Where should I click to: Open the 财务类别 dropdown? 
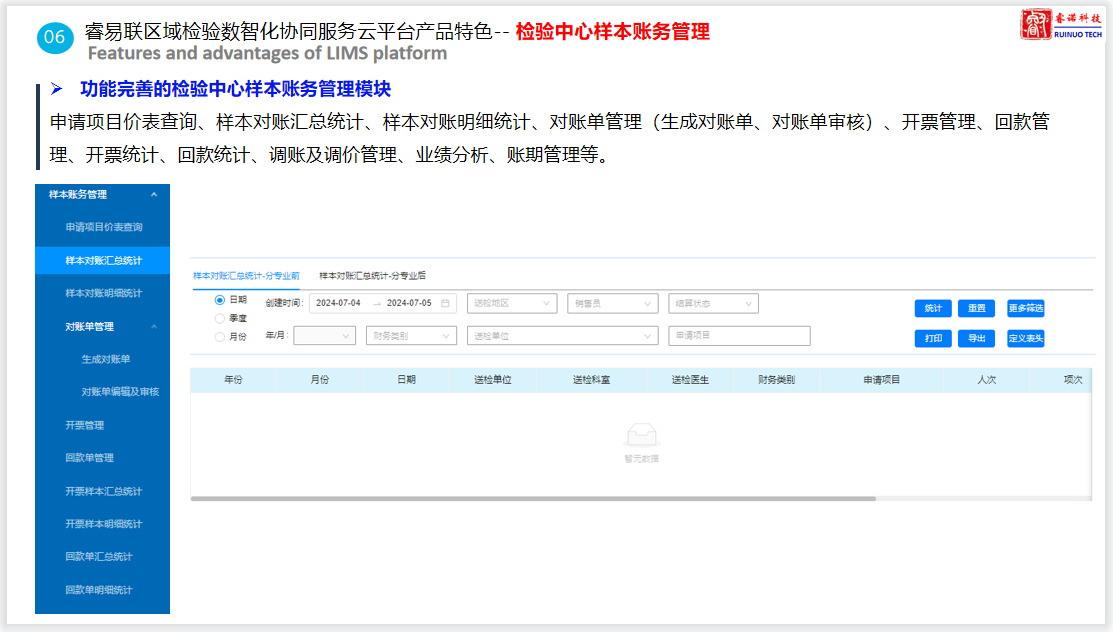click(410, 336)
